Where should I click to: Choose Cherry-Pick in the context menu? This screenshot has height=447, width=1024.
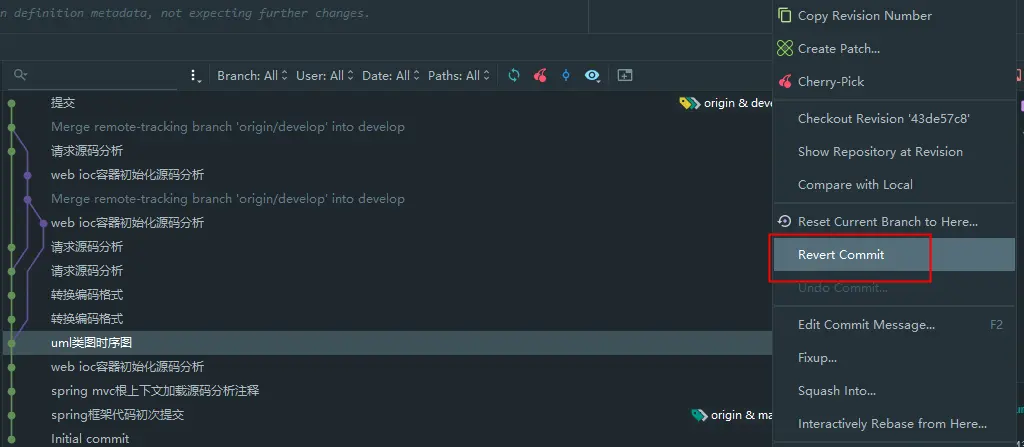(x=894, y=82)
